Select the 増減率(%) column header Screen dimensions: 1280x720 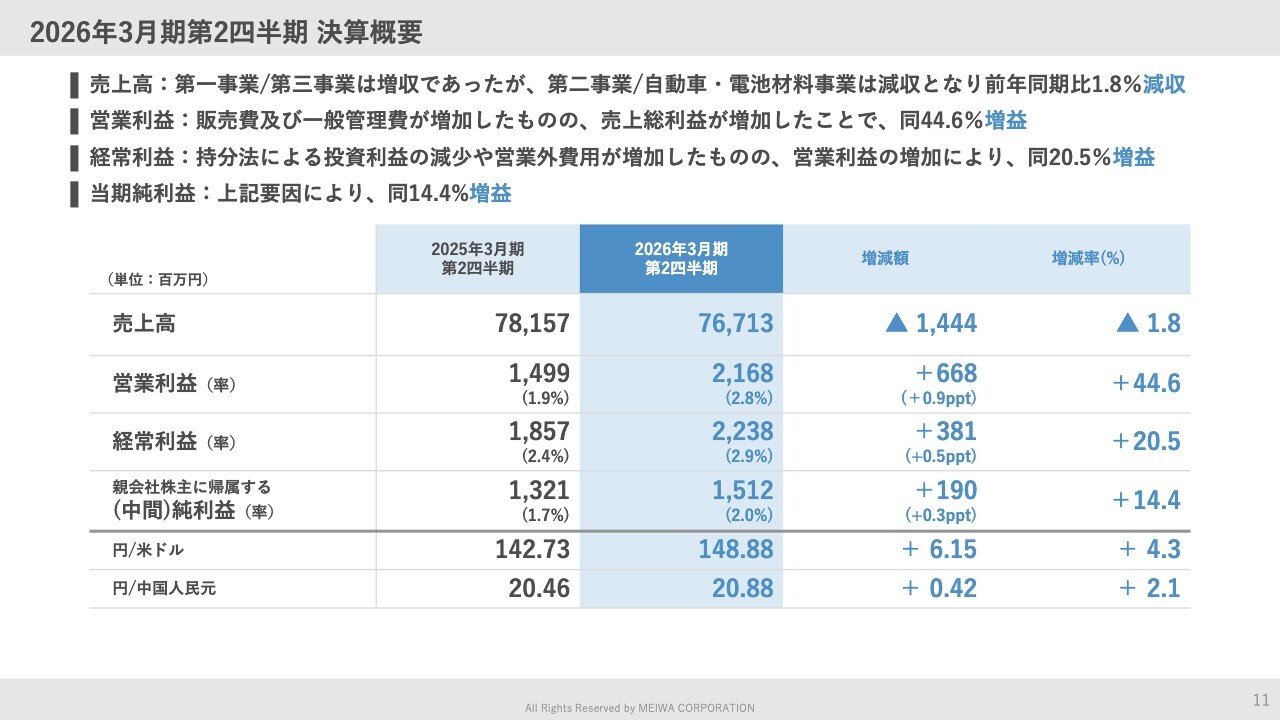(x=1088, y=258)
